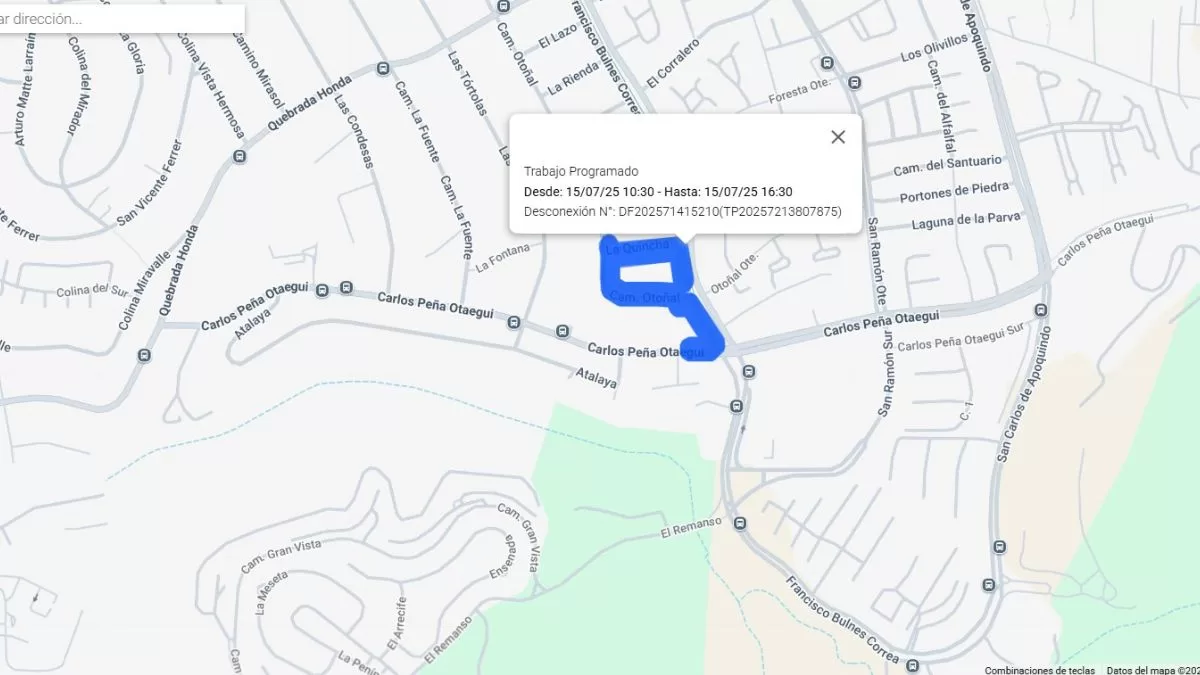Select the bus stop beside San Vicente Ferrer
1200x675 pixels.
point(239,157)
